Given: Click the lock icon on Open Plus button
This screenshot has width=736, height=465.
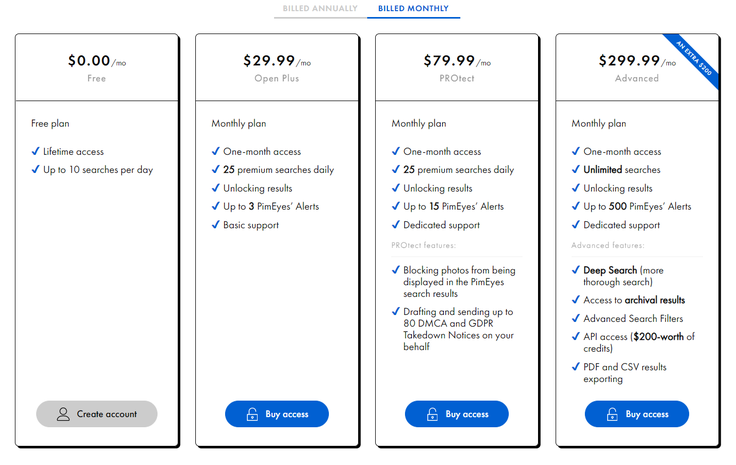Looking at the screenshot, I should 253,414.
